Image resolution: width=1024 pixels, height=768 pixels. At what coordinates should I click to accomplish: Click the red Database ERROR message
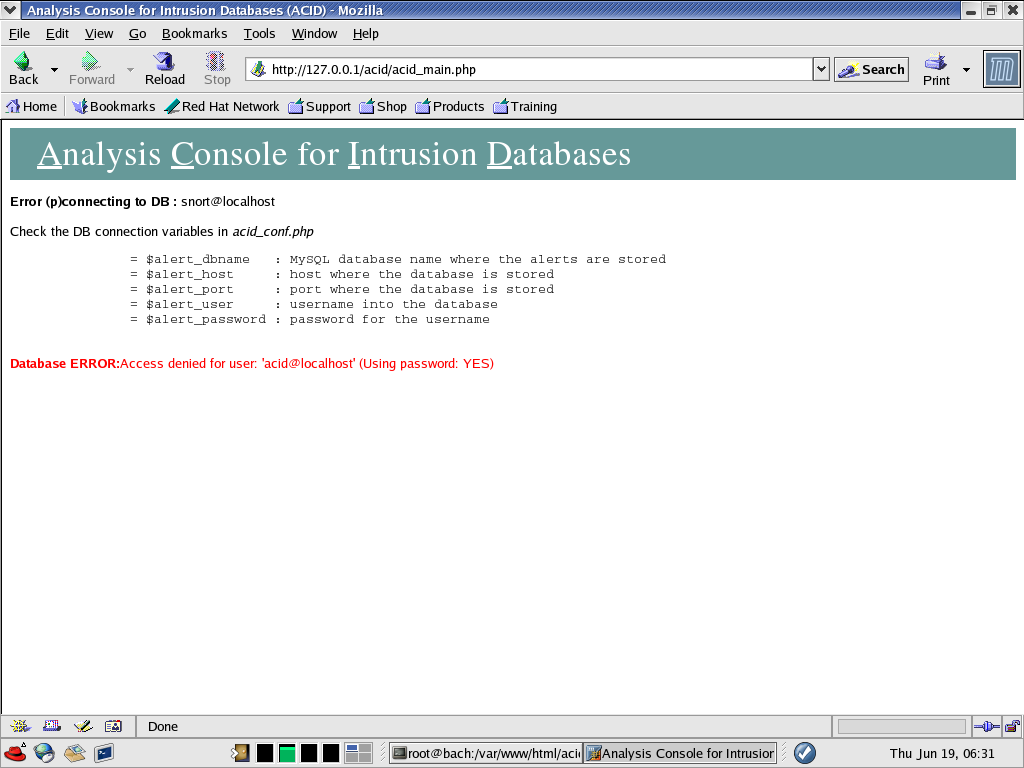click(252, 364)
